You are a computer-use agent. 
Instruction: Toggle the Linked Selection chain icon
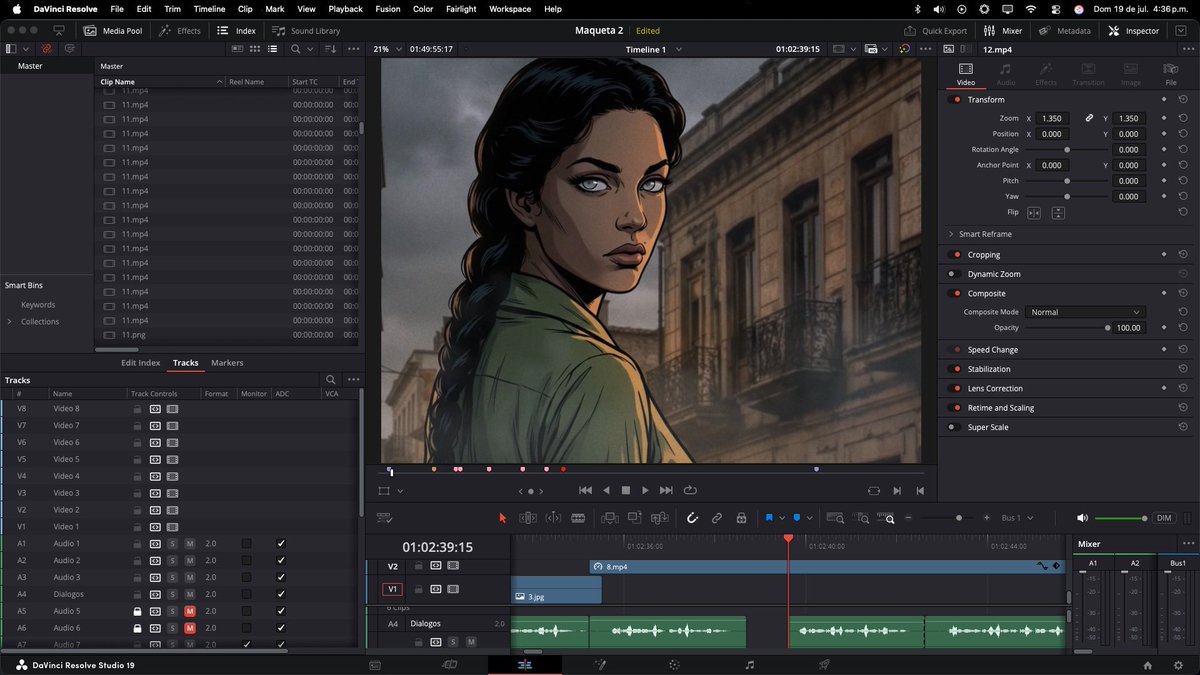click(x=717, y=518)
